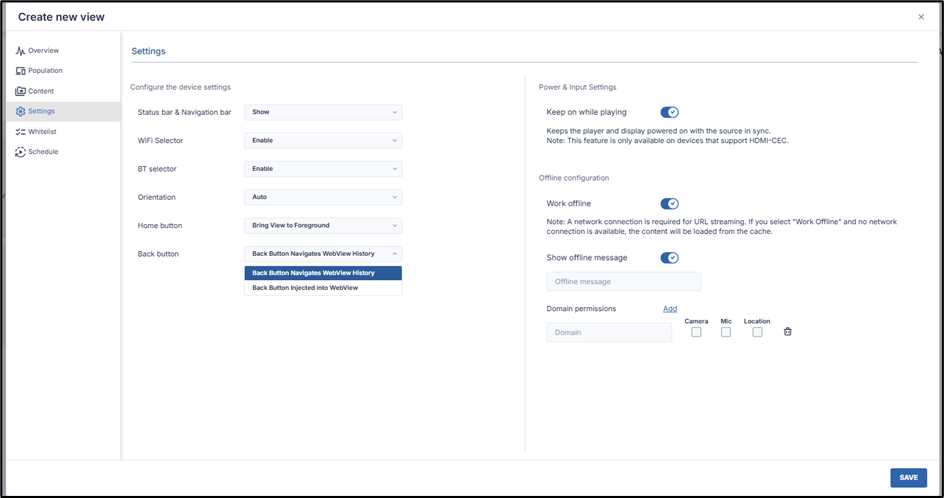Click the Overview pulse icon in sidebar

point(20,50)
